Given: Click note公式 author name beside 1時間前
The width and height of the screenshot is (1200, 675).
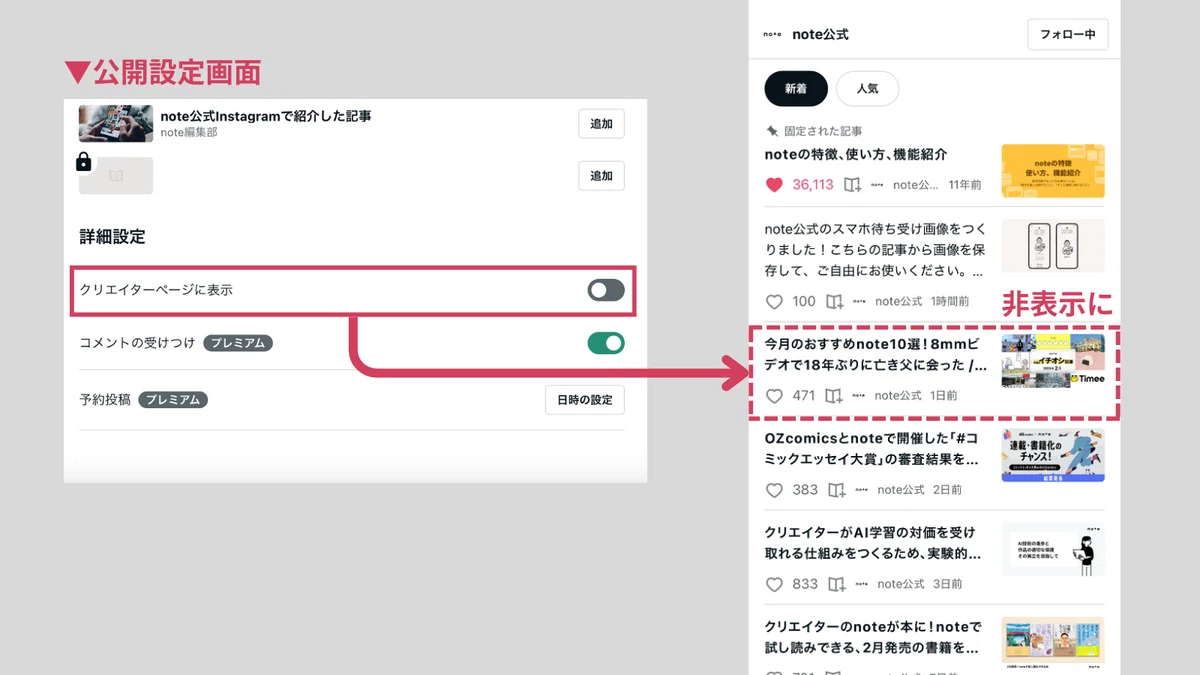Looking at the screenshot, I should 898,301.
